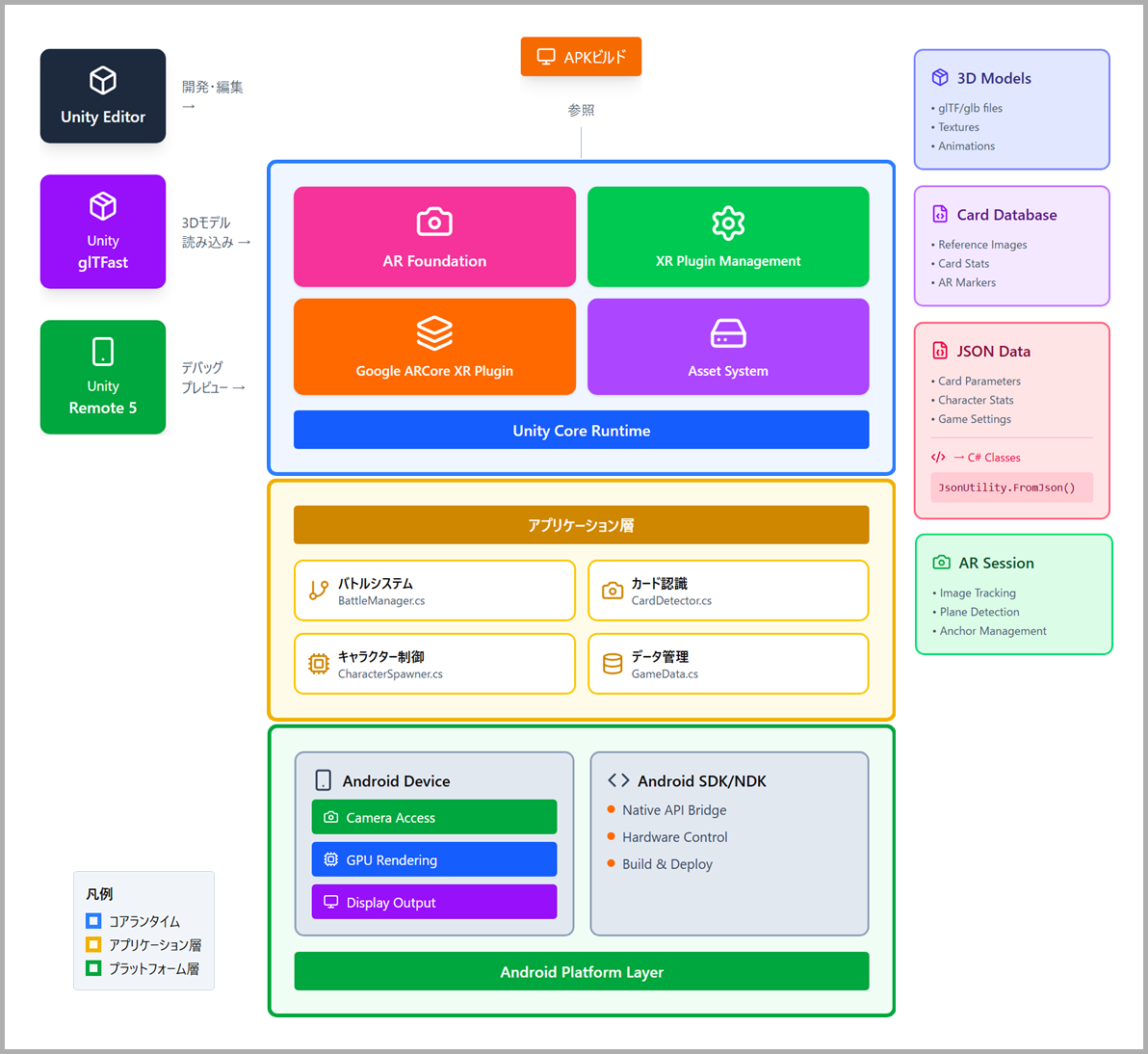Click the cube icon on Unity glTFast
1148x1054 pixels.
(x=103, y=206)
